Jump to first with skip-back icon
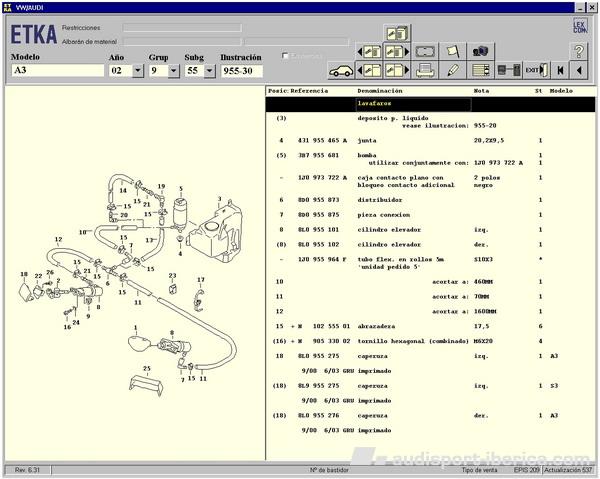This screenshot has width=600, height=479. 561,71
